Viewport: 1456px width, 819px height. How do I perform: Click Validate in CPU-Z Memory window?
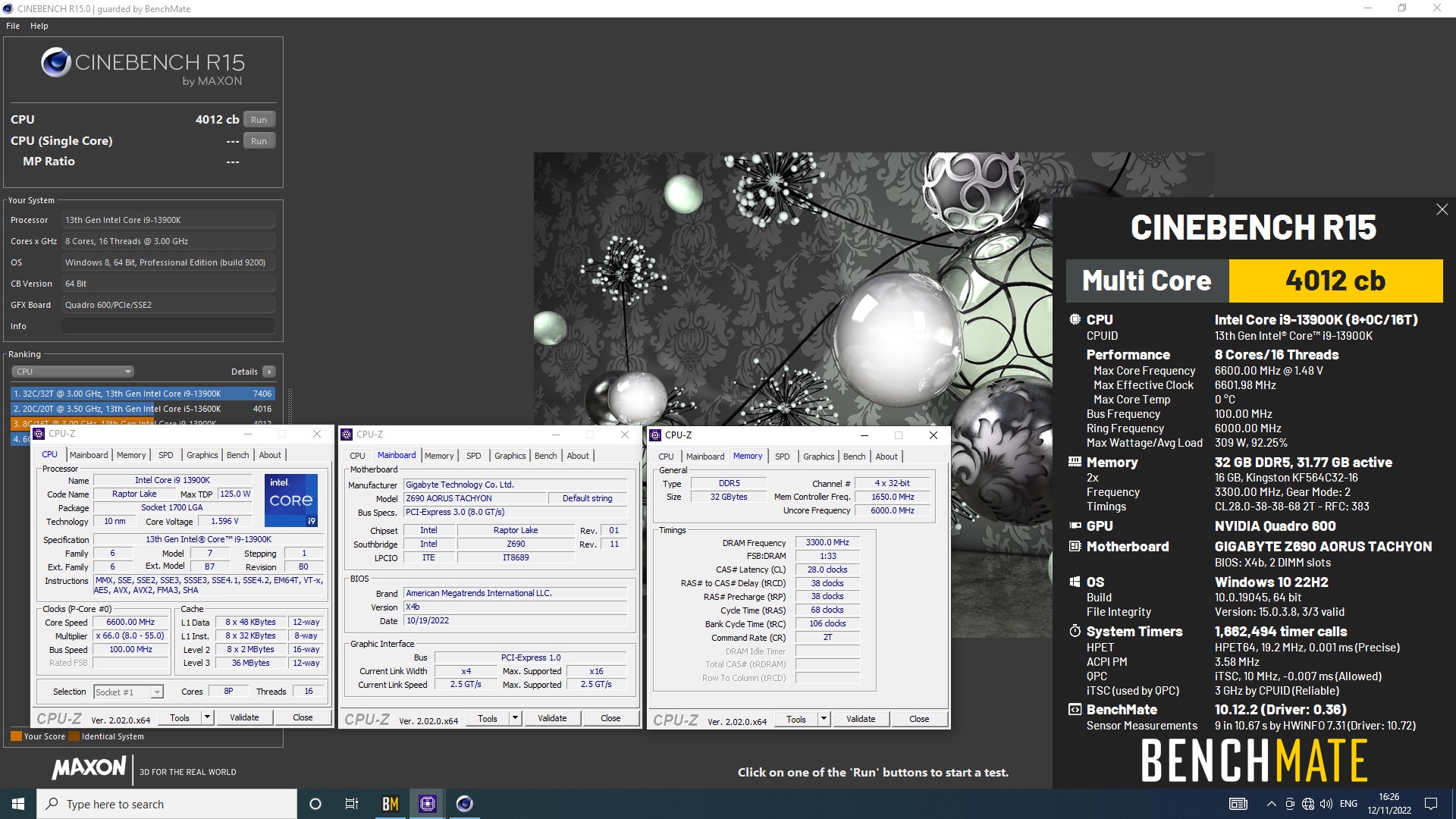[861, 719]
